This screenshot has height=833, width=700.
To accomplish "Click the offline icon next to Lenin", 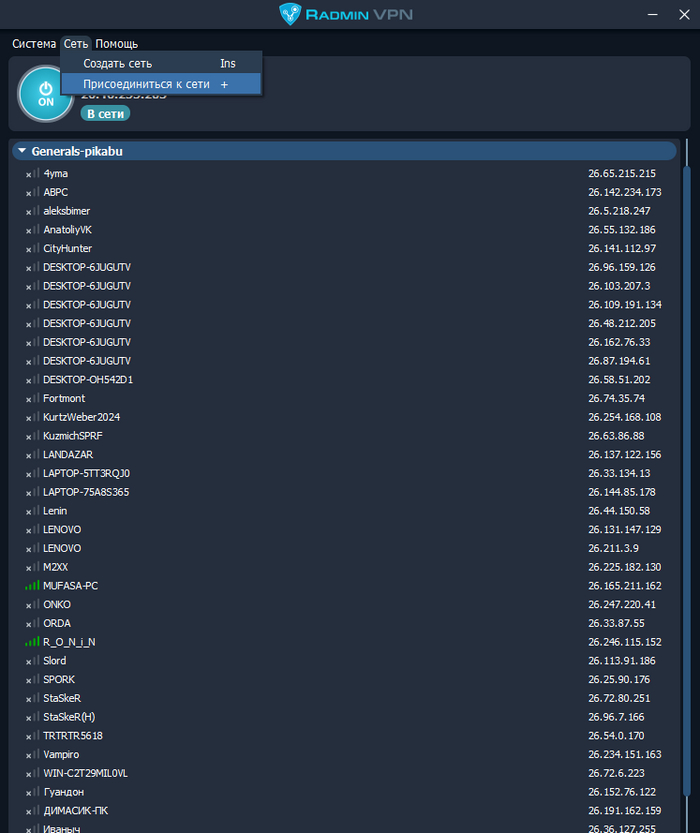I will pos(32,511).
